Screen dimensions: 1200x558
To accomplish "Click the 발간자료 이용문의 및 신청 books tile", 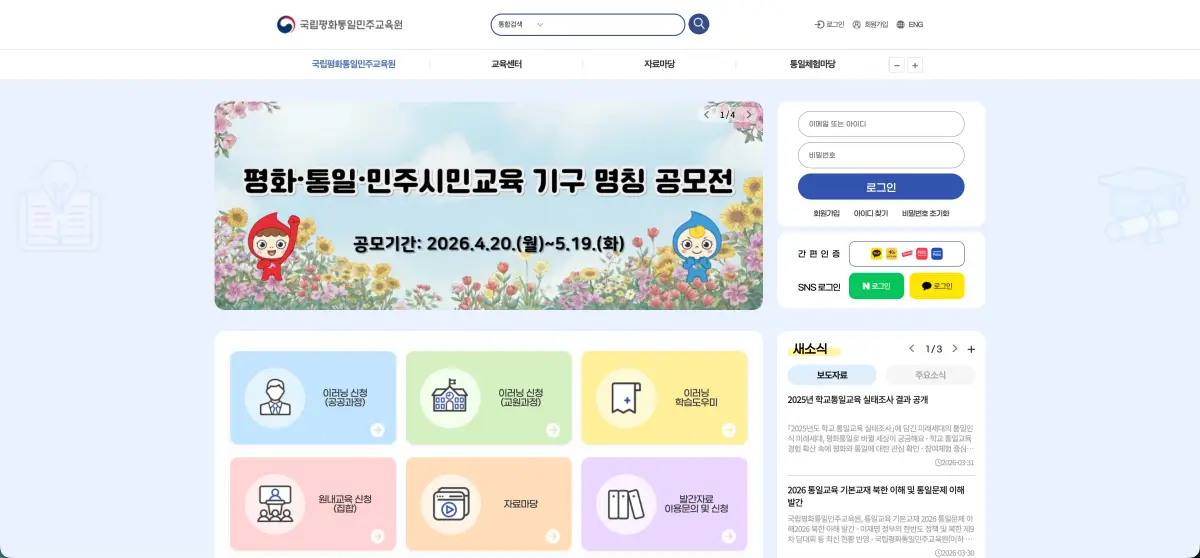I will click(x=664, y=504).
